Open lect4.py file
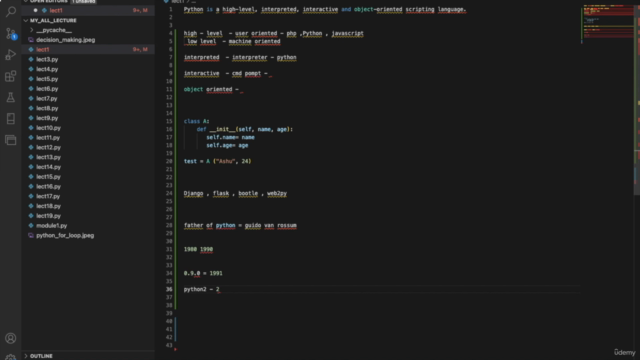The height and width of the screenshot is (360, 640). (x=47, y=69)
